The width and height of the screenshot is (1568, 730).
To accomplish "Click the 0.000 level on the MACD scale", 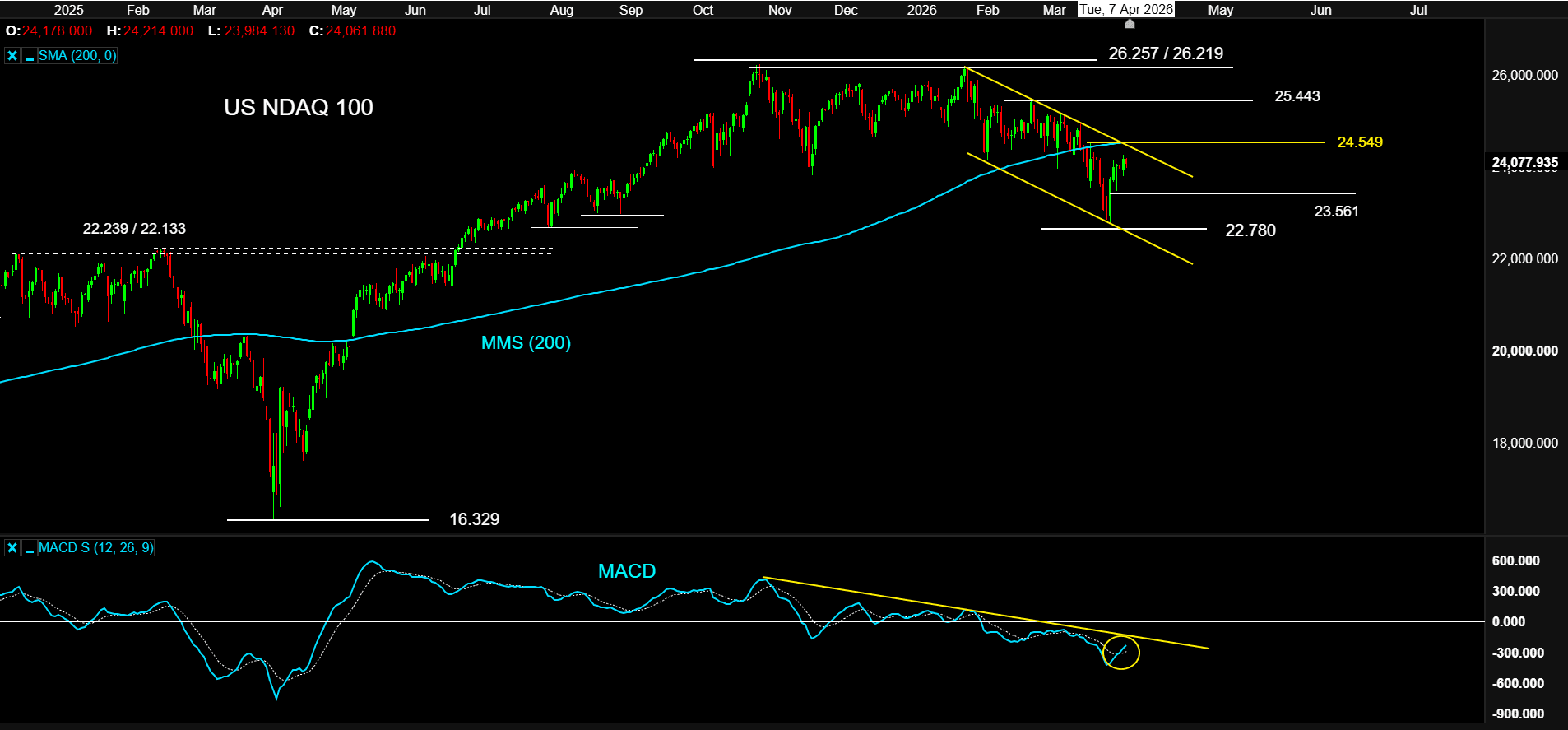I will (1508, 622).
